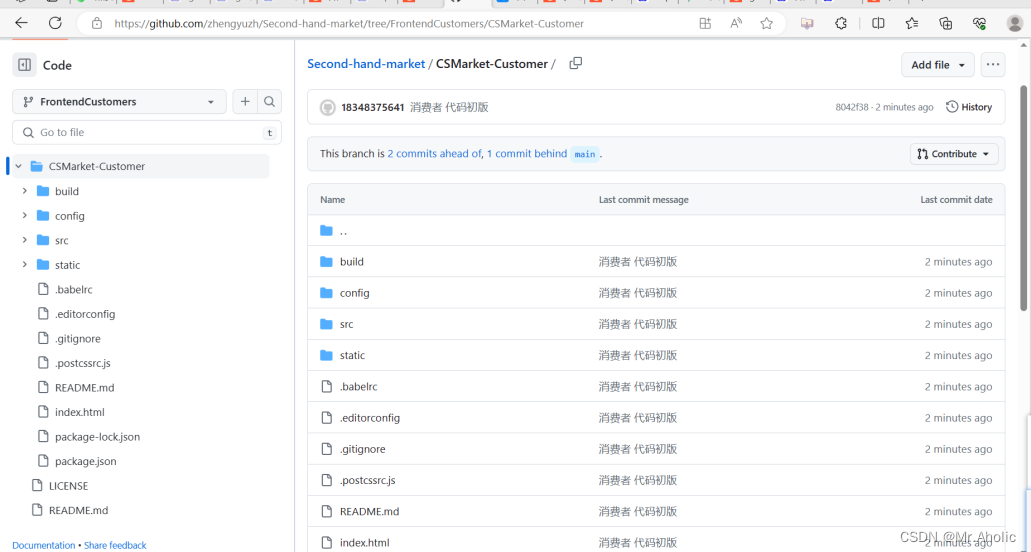This screenshot has width=1031, height=552.
Task: Reload the page with the refresh icon
Action: point(55,24)
